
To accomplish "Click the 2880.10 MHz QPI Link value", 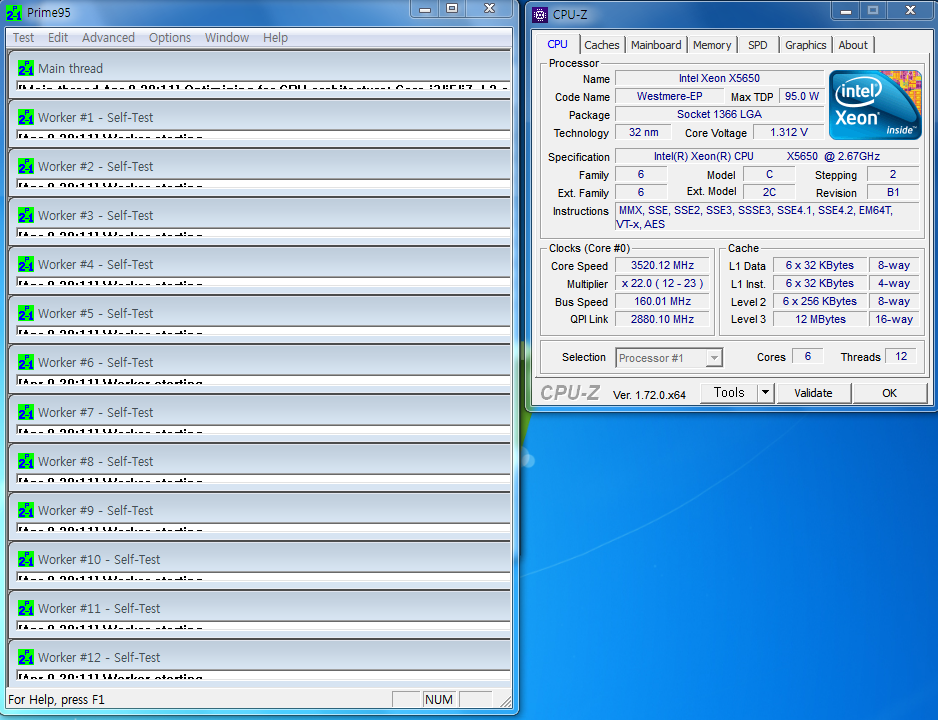I will 662,319.
